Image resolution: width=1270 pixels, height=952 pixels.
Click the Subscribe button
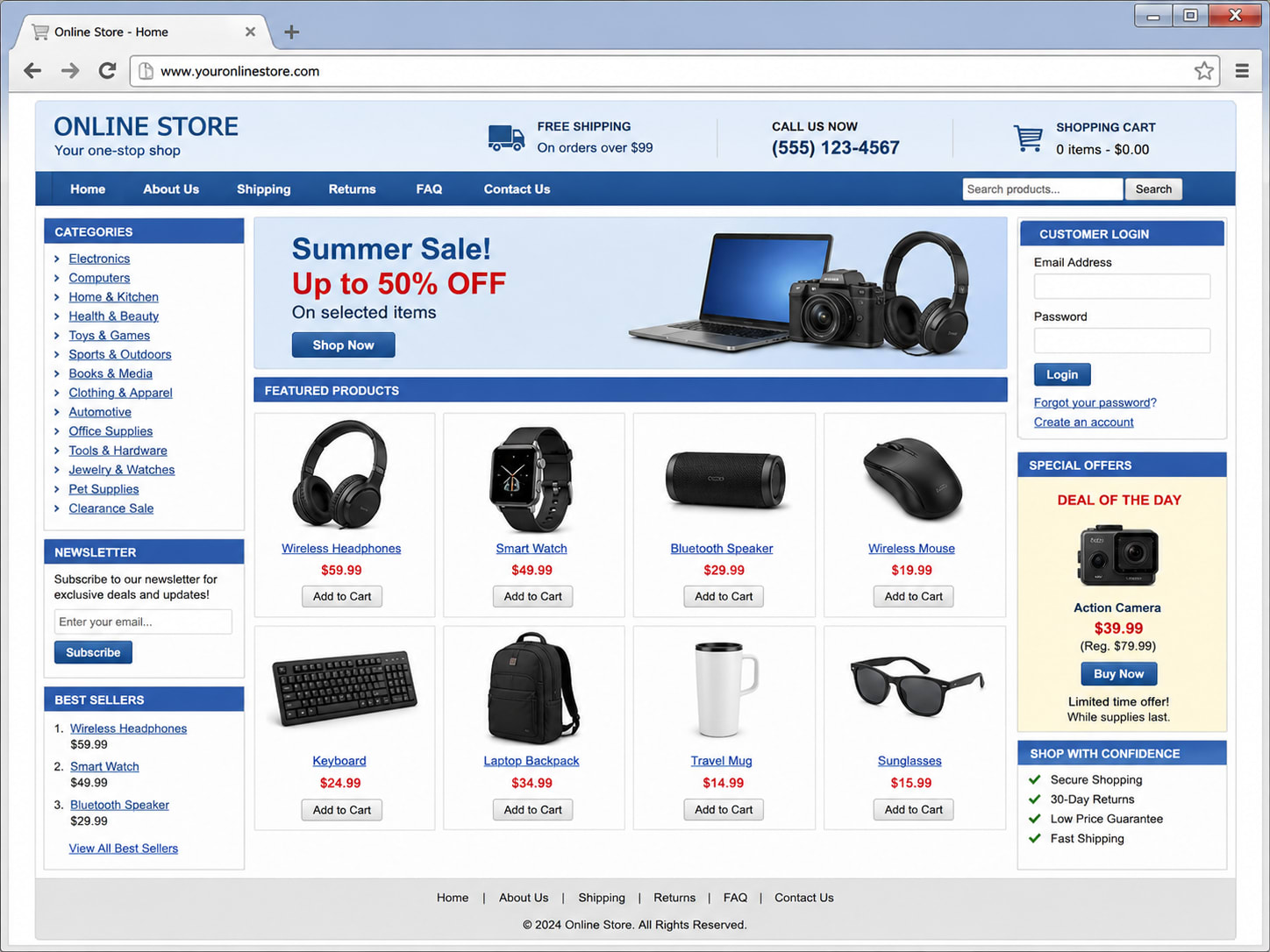click(x=93, y=652)
